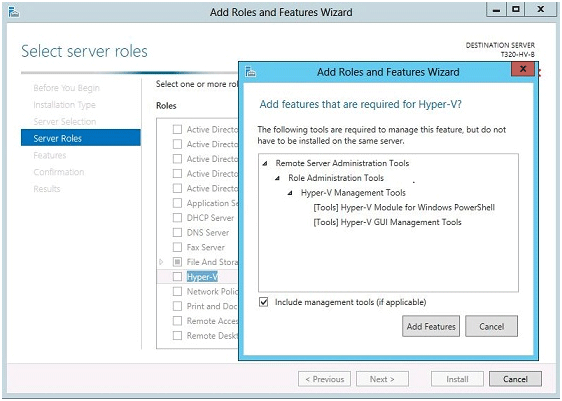This screenshot has height=401, width=562.
Task: Select the highlighted Hyper-V role name
Action: point(202,277)
